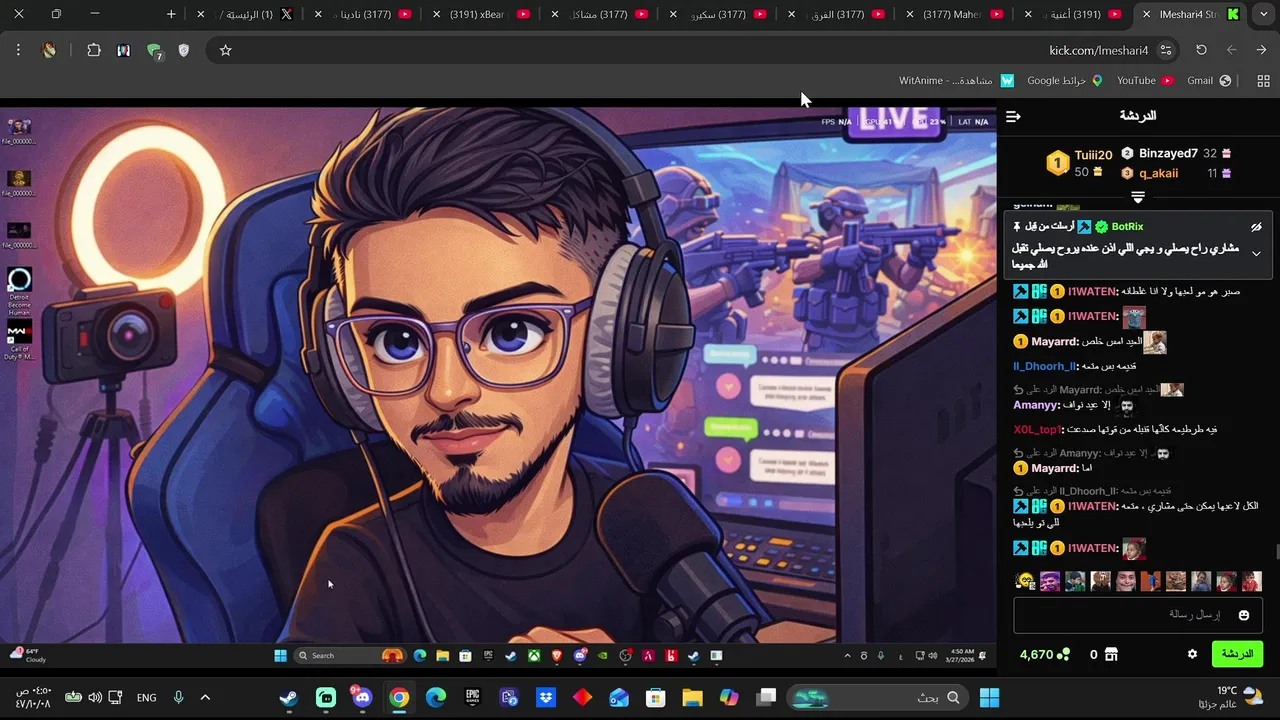Open chat settings gear icon
The image size is (1280, 720).
[1192, 654]
